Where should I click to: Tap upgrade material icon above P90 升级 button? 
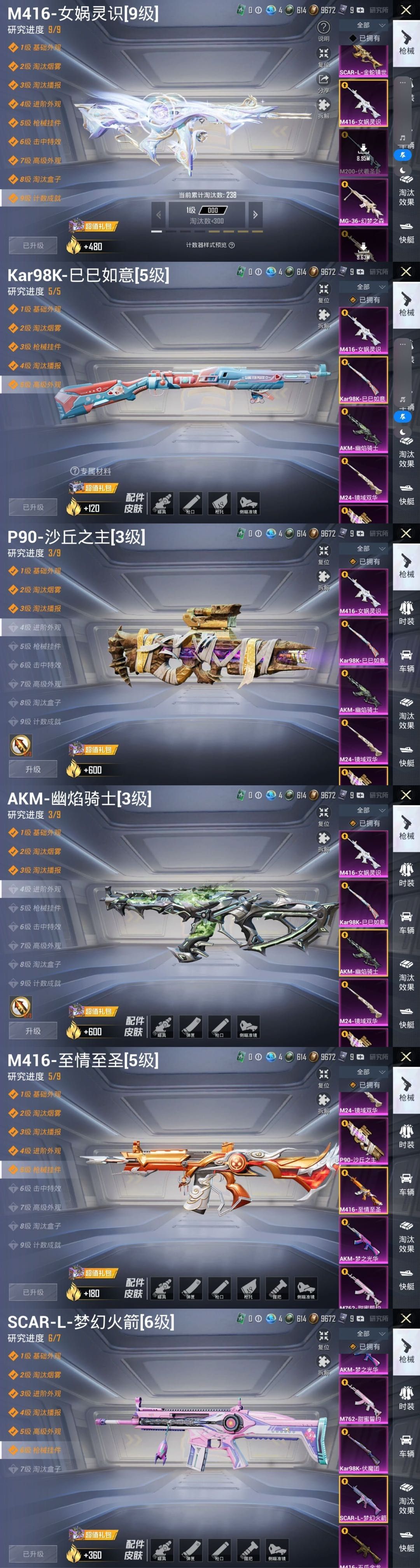coord(21,745)
